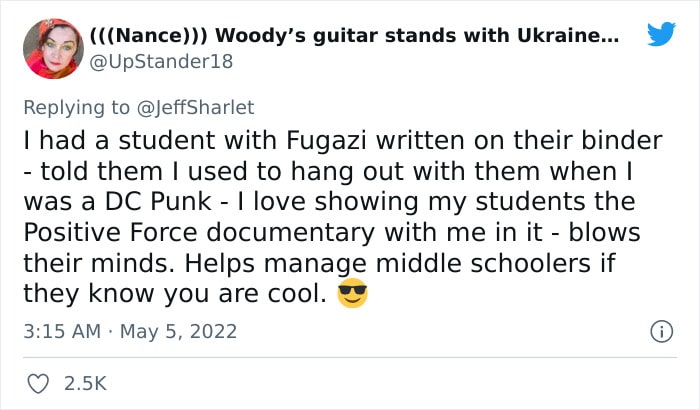Like the tweet with heart icon
This screenshot has height=410, width=700.
click(38, 384)
